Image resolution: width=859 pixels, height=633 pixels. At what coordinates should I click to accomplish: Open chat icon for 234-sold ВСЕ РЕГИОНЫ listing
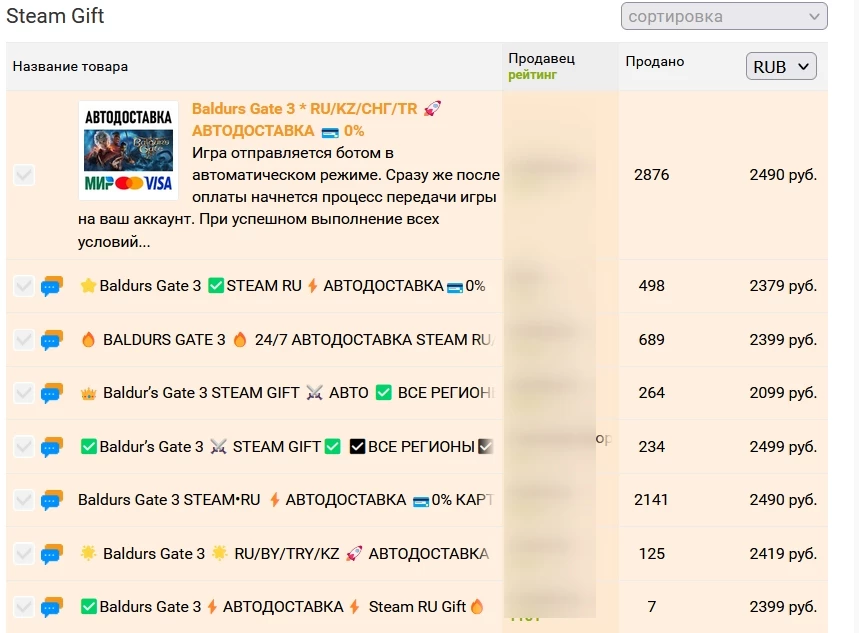52,447
